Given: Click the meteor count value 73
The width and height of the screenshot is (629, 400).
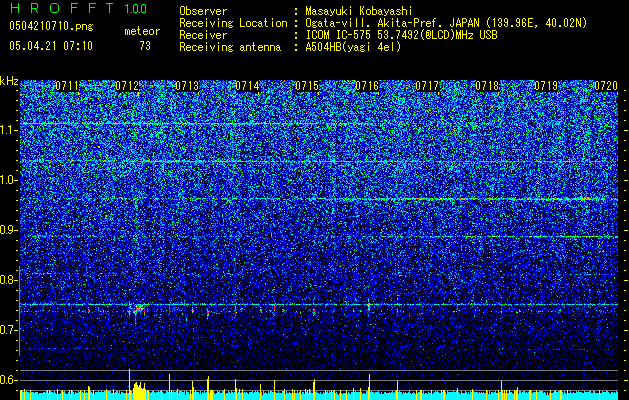Looking at the screenshot, I should (x=145, y=46).
